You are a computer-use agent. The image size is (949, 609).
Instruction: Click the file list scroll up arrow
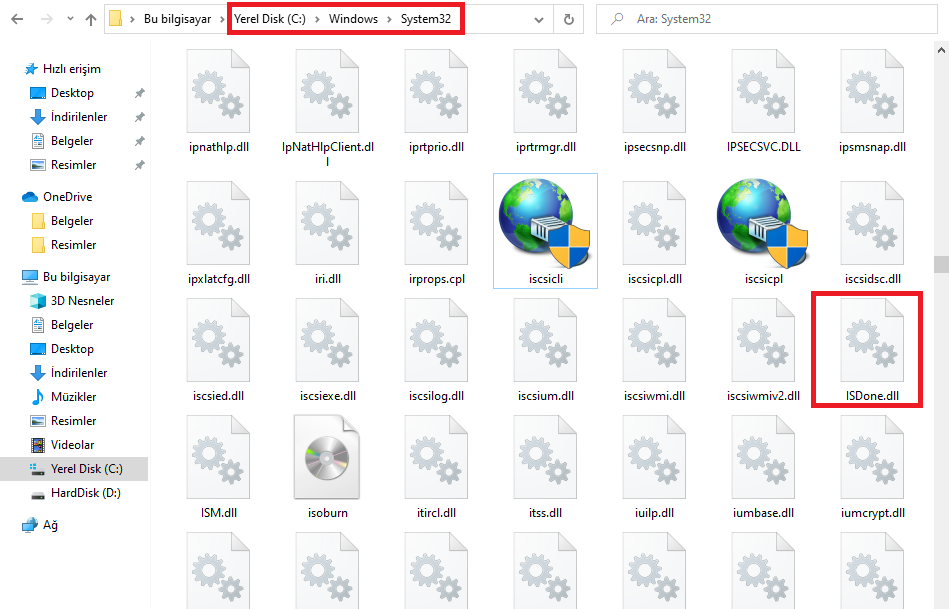pyautogui.click(x=941, y=51)
